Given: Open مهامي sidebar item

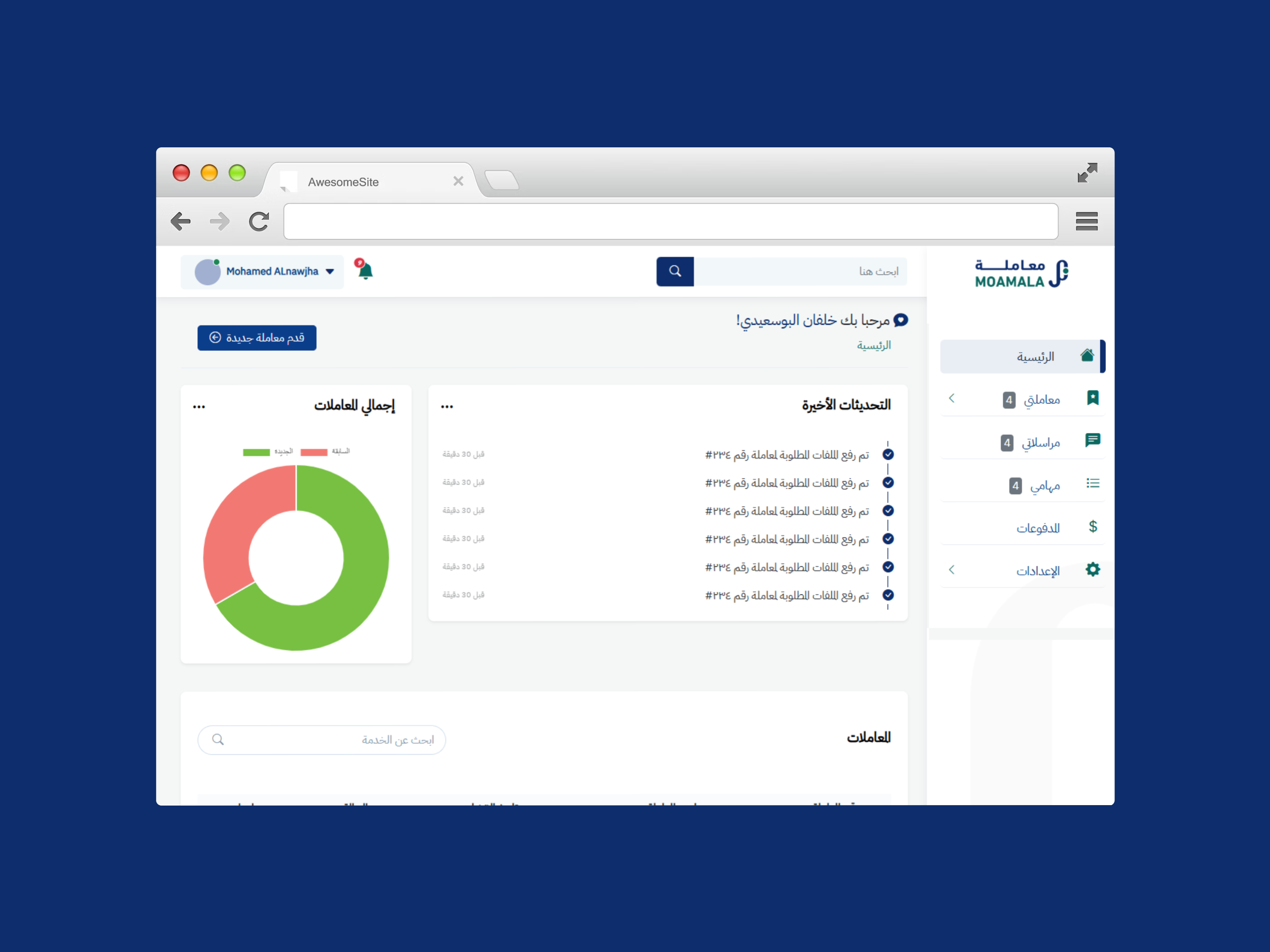Looking at the screenshot, I should click(1022, 485).
